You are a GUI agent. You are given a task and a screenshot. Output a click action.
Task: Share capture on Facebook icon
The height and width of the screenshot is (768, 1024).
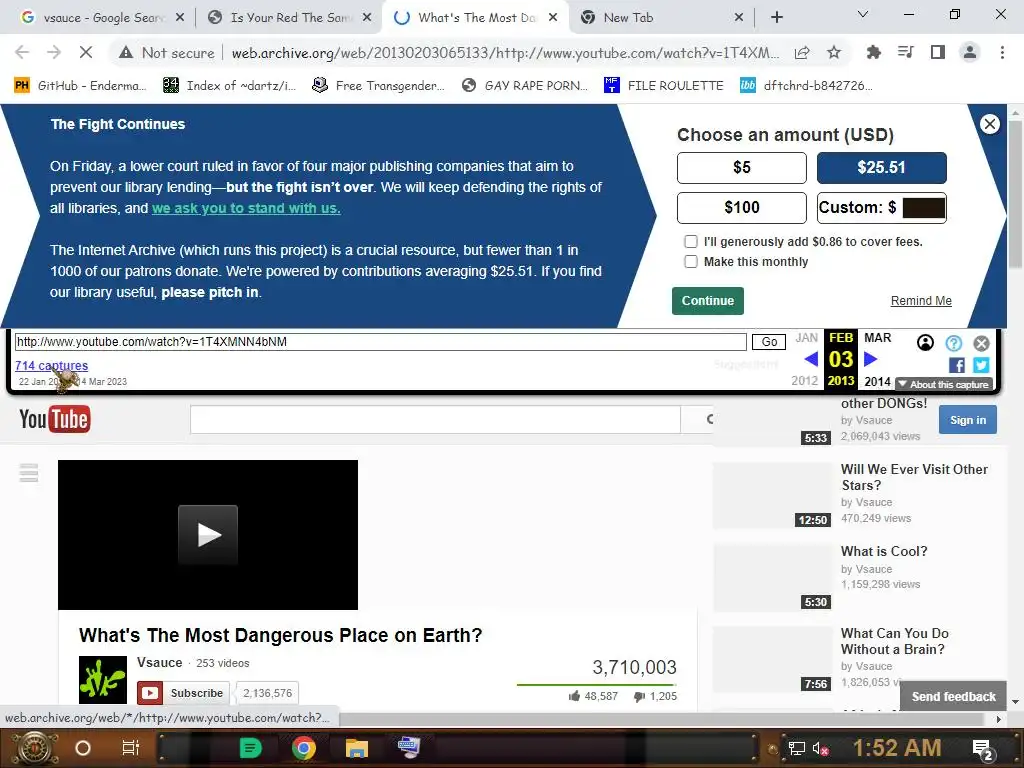tap(957, 366)
